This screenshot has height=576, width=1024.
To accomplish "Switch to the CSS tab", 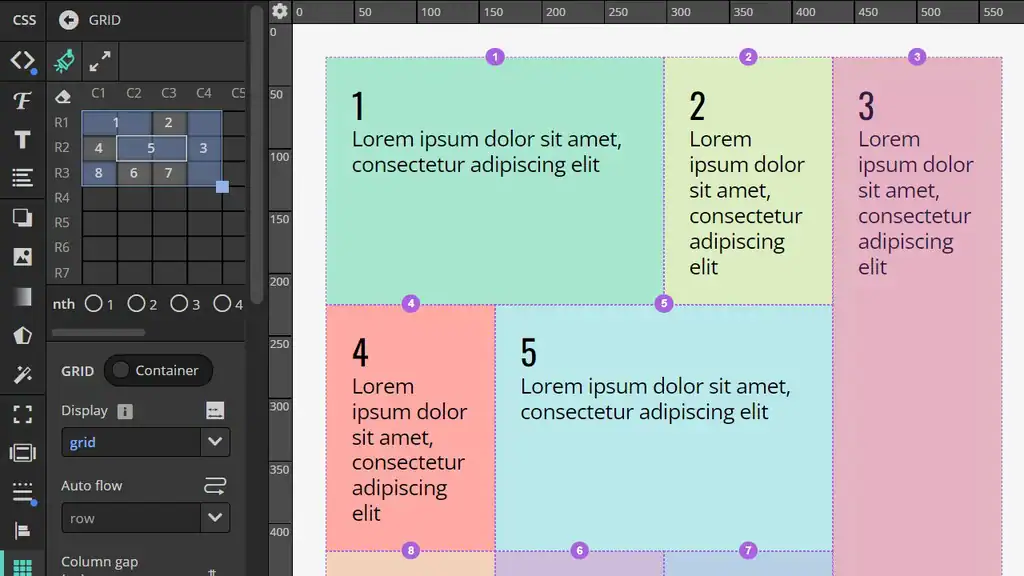I will click(x=23, y=20).
